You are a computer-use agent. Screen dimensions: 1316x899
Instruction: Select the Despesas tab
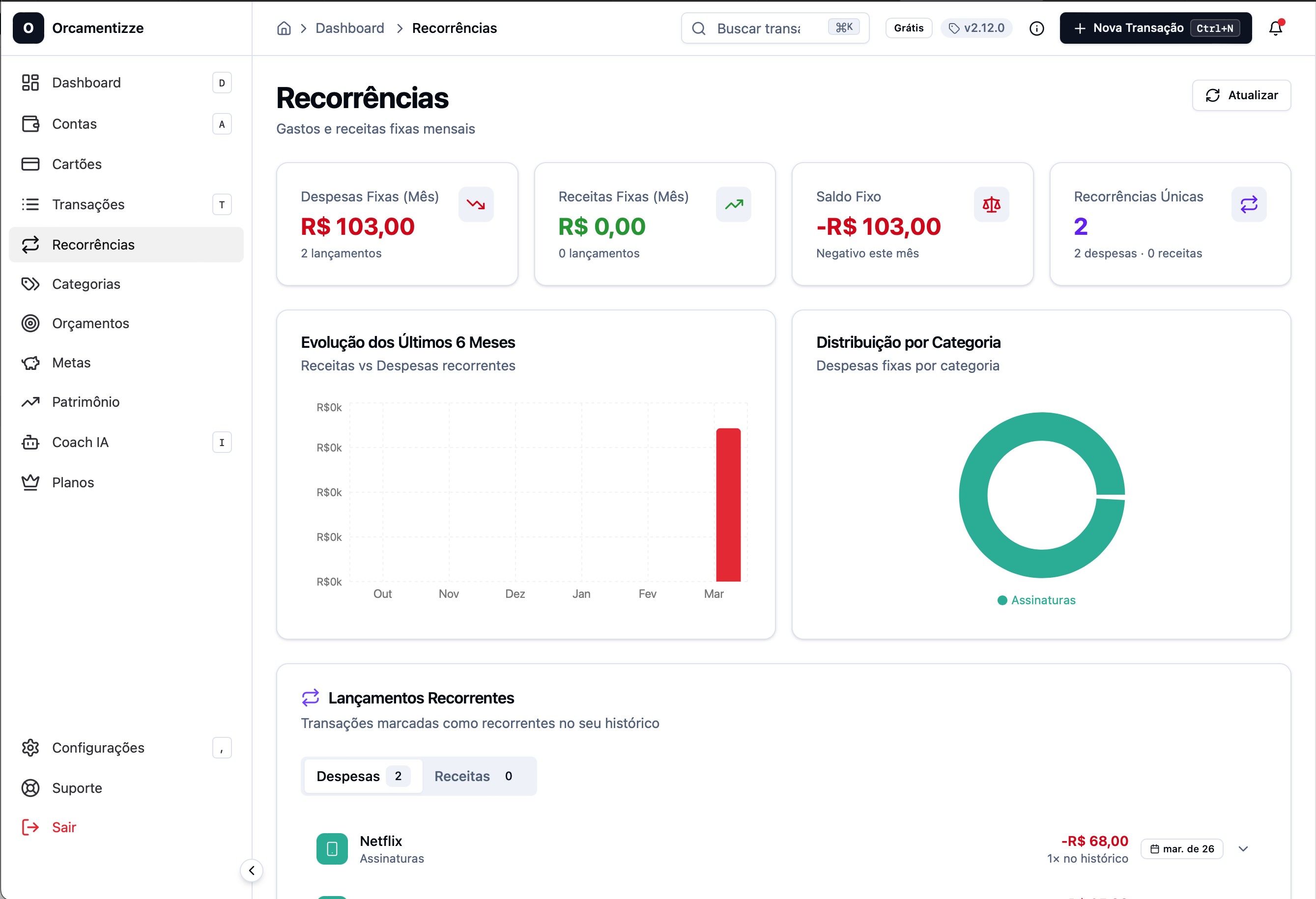[362, 776]
